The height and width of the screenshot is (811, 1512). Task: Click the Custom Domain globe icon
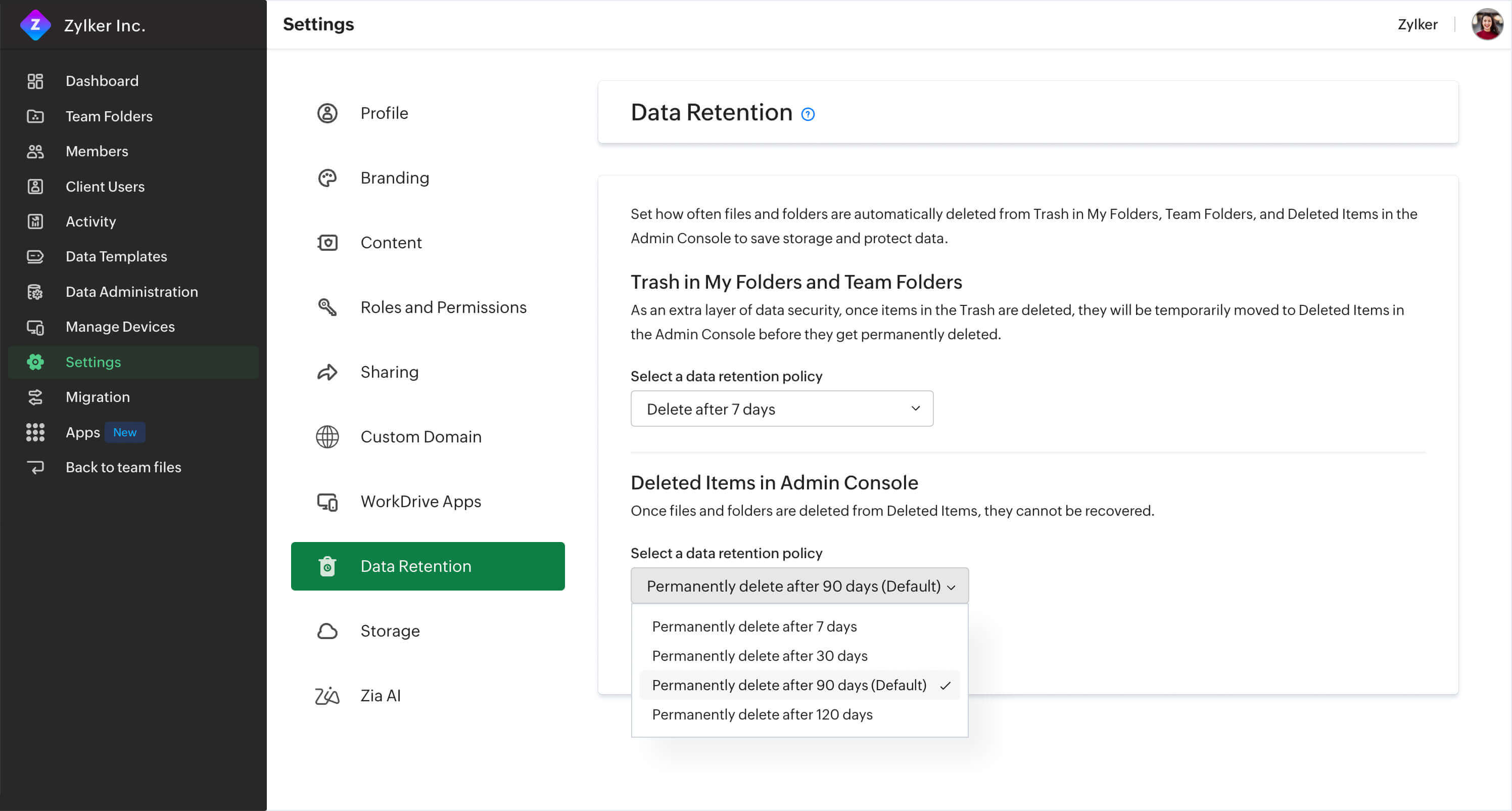point(327,436)
